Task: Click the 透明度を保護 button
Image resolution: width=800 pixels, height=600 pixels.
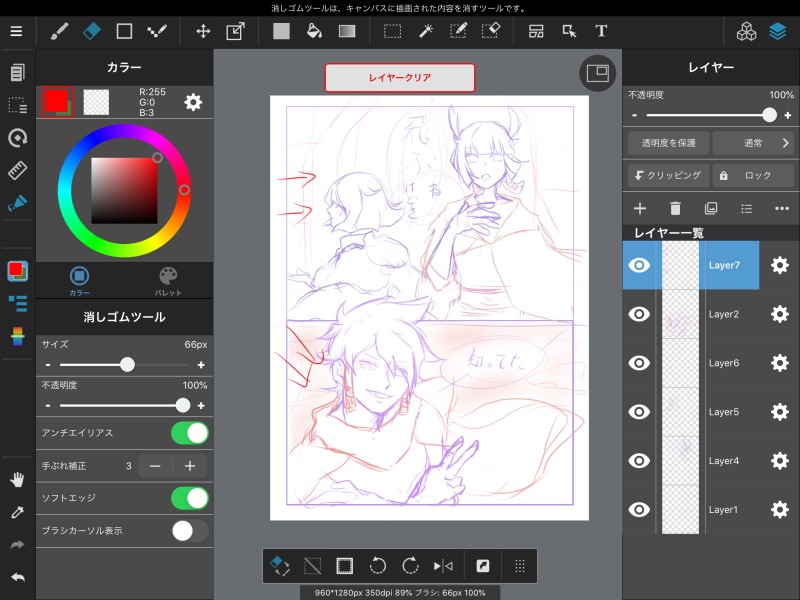Action: point(668,143)
